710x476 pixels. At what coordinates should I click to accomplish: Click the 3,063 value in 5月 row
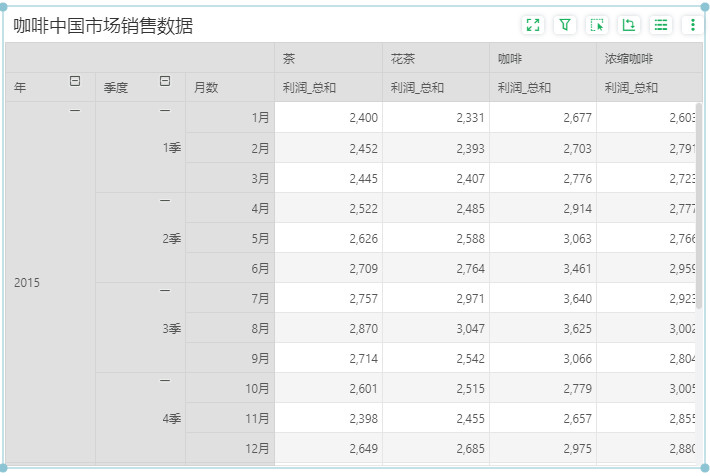(577, 238)
